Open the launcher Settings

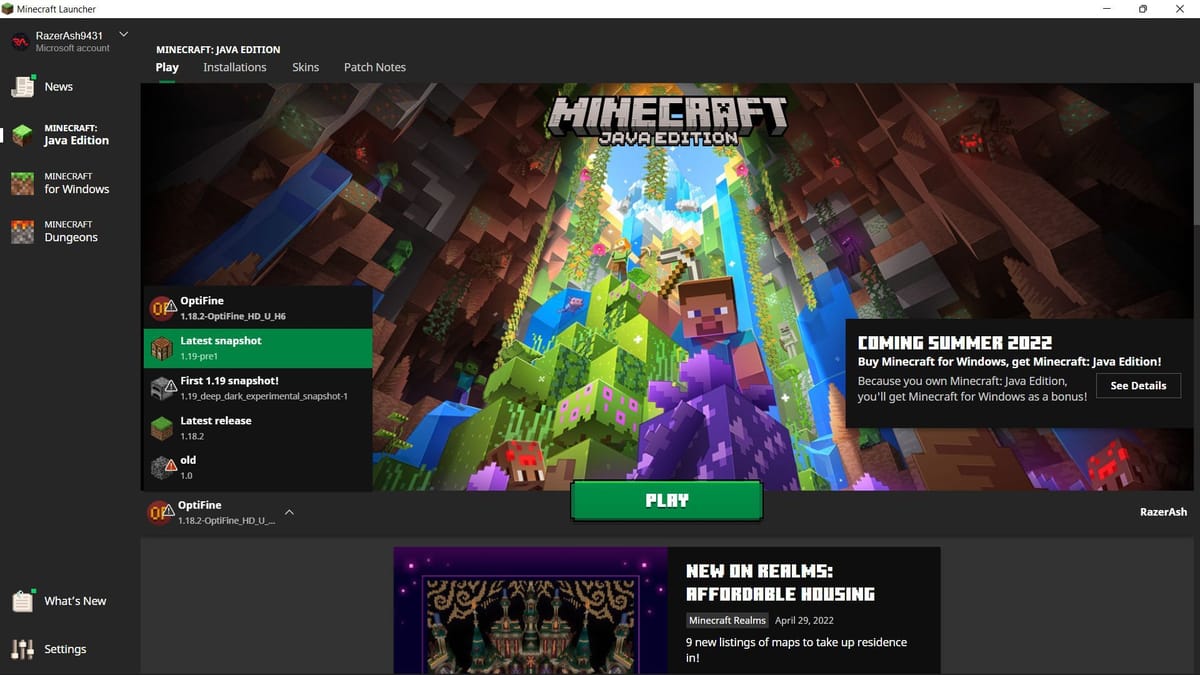coord(61,649)
